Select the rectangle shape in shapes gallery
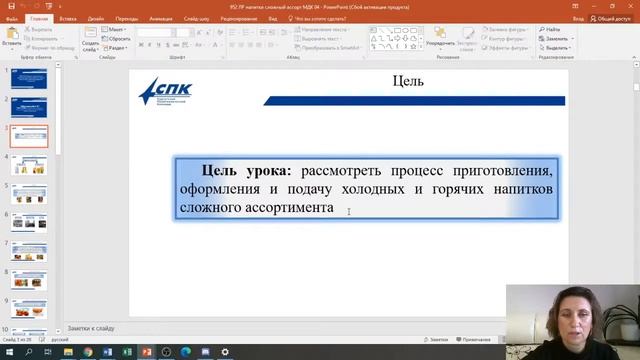Viewport: 640px width, 360px height. click(397, 30)
